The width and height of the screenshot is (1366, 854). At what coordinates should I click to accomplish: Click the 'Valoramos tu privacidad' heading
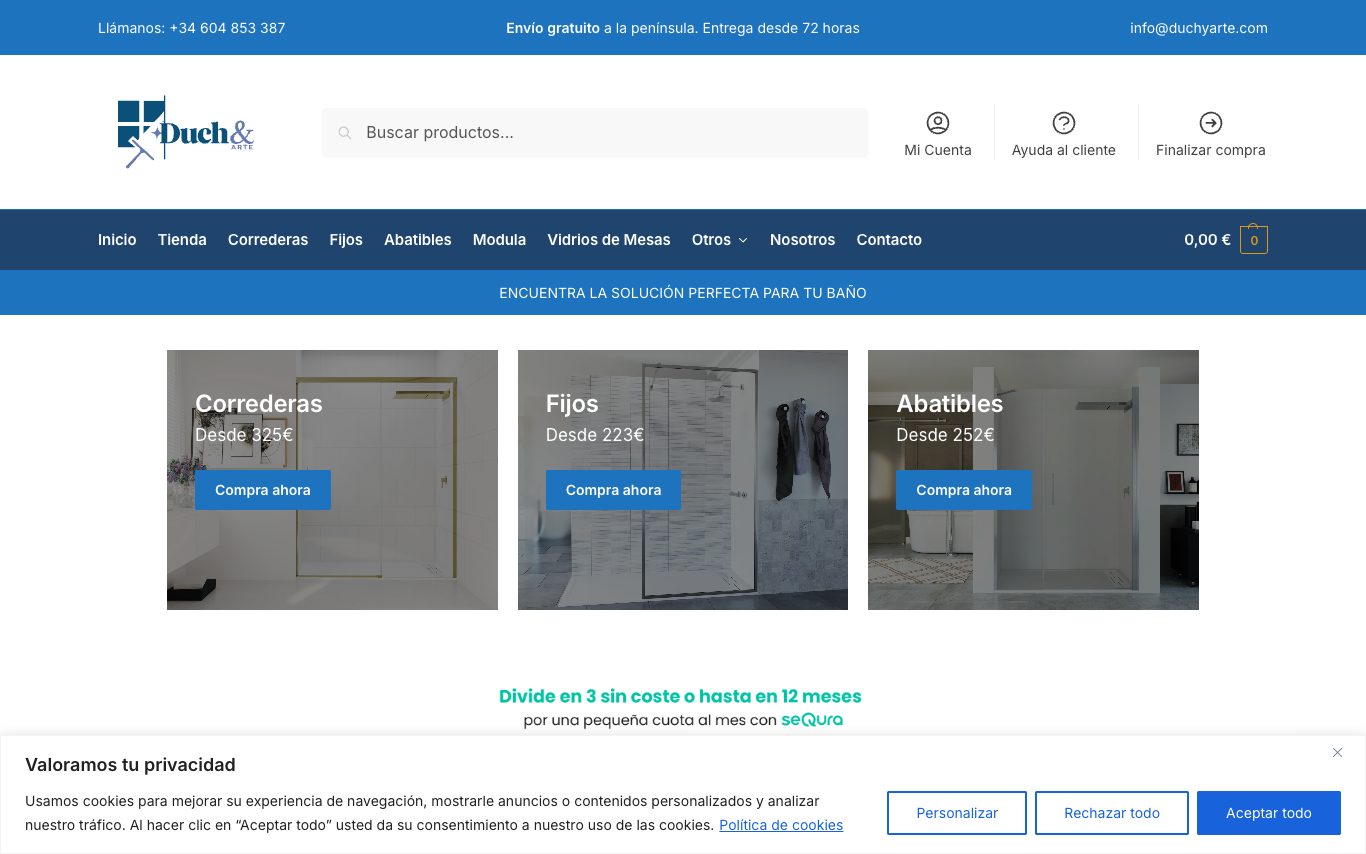[130, 765]
